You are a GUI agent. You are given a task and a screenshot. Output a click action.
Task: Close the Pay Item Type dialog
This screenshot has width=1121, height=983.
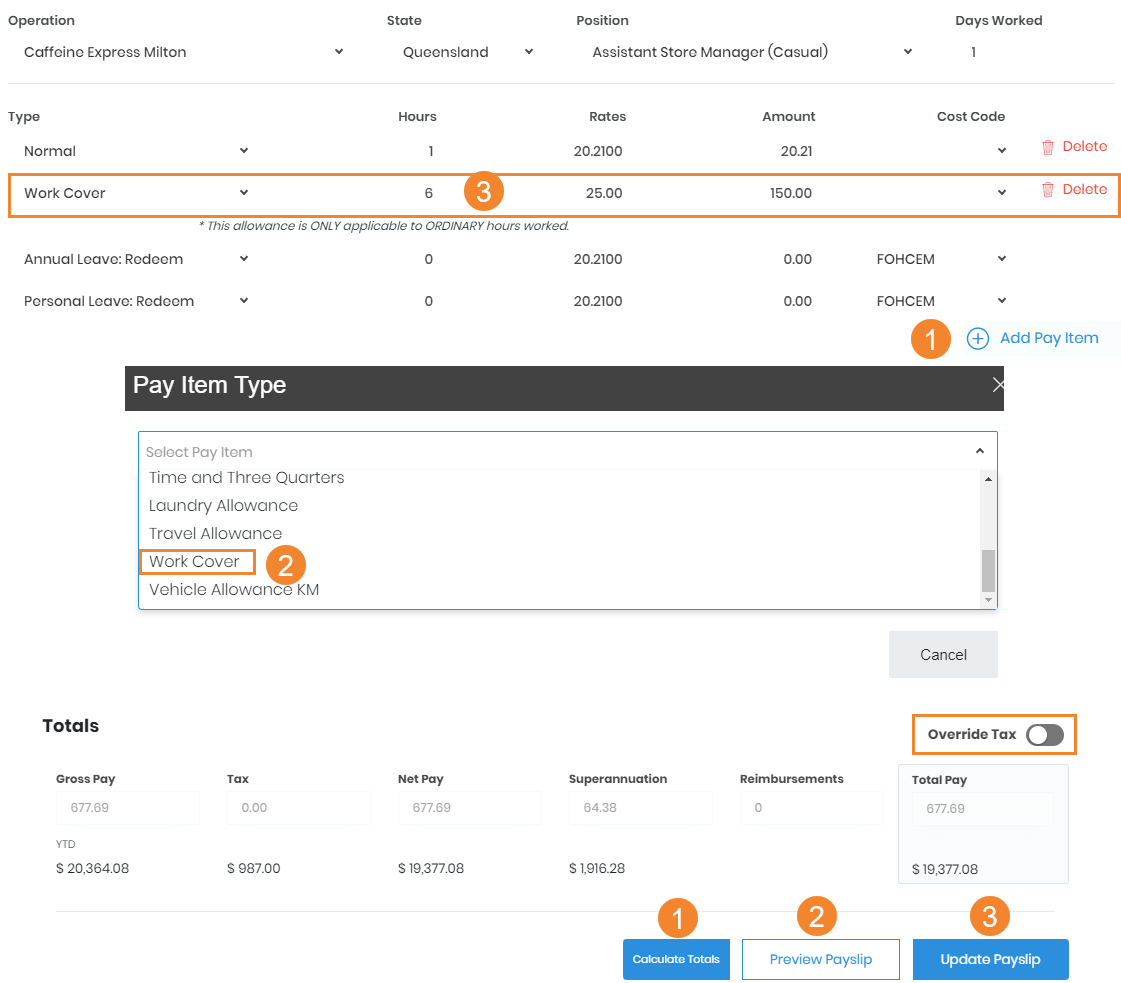997,385
